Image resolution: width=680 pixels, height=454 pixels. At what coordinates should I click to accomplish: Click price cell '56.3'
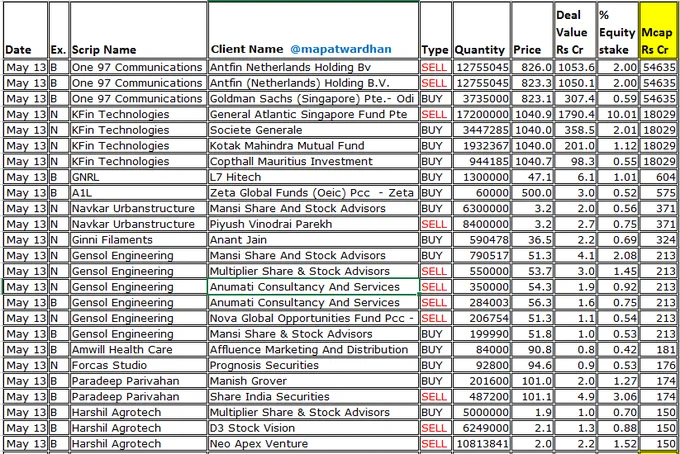pyautogui.click(x=533, y=303)
